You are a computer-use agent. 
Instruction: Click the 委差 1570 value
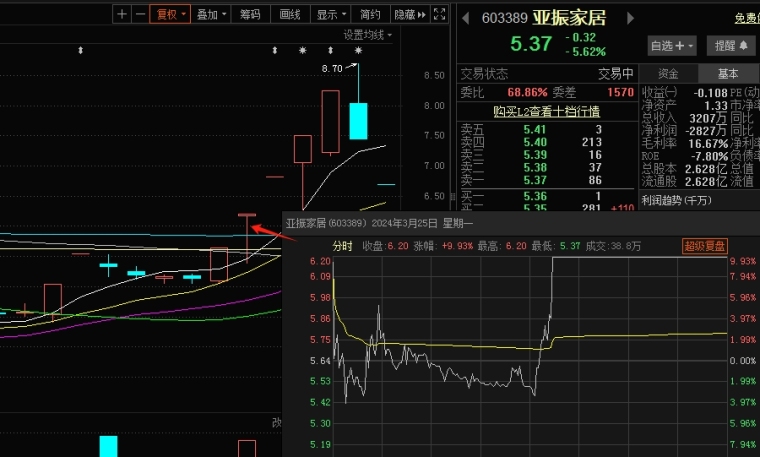(x=620, y=92)
